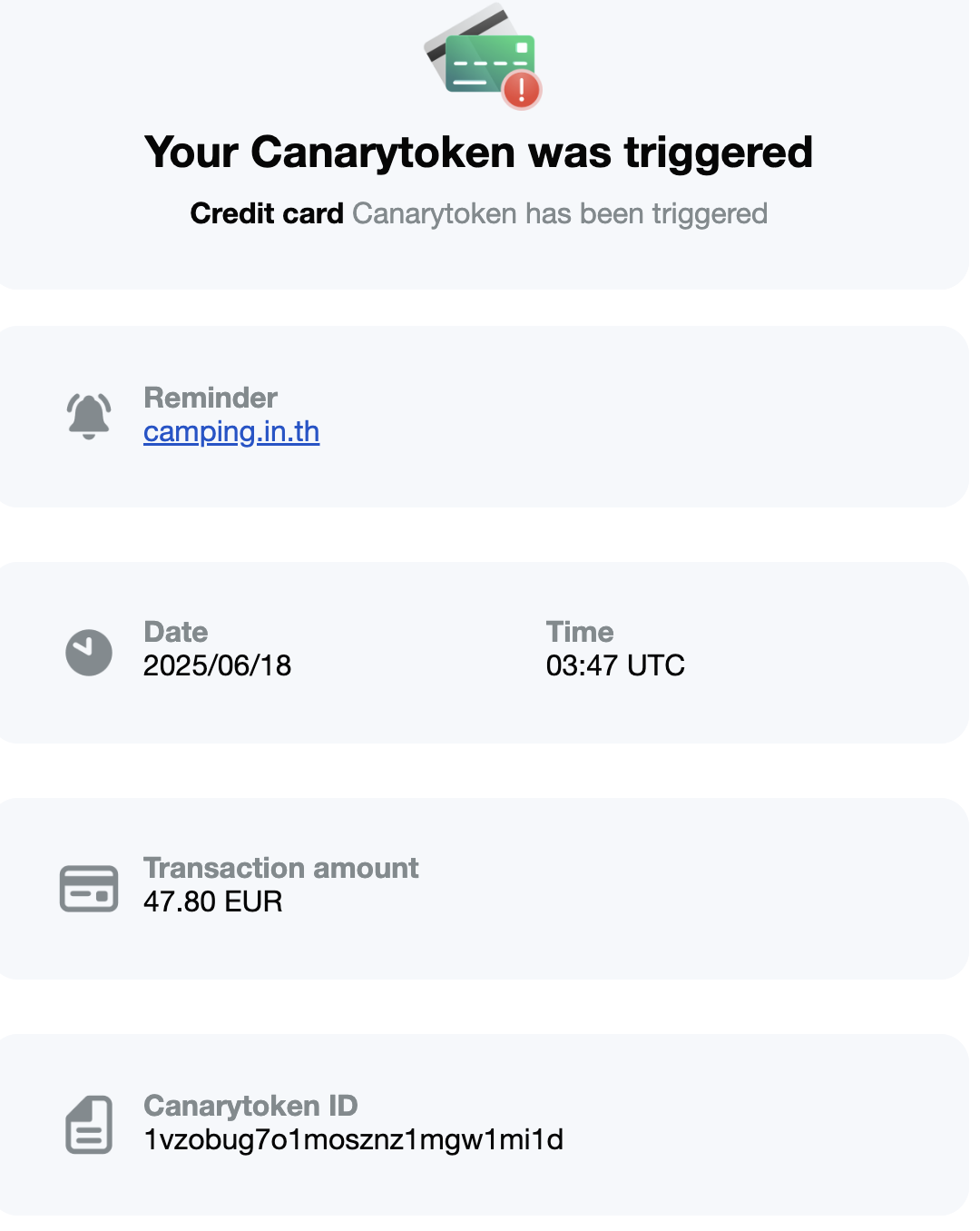Click the 'Canarytoken has been triggered' subtitle

click(560, 213)
